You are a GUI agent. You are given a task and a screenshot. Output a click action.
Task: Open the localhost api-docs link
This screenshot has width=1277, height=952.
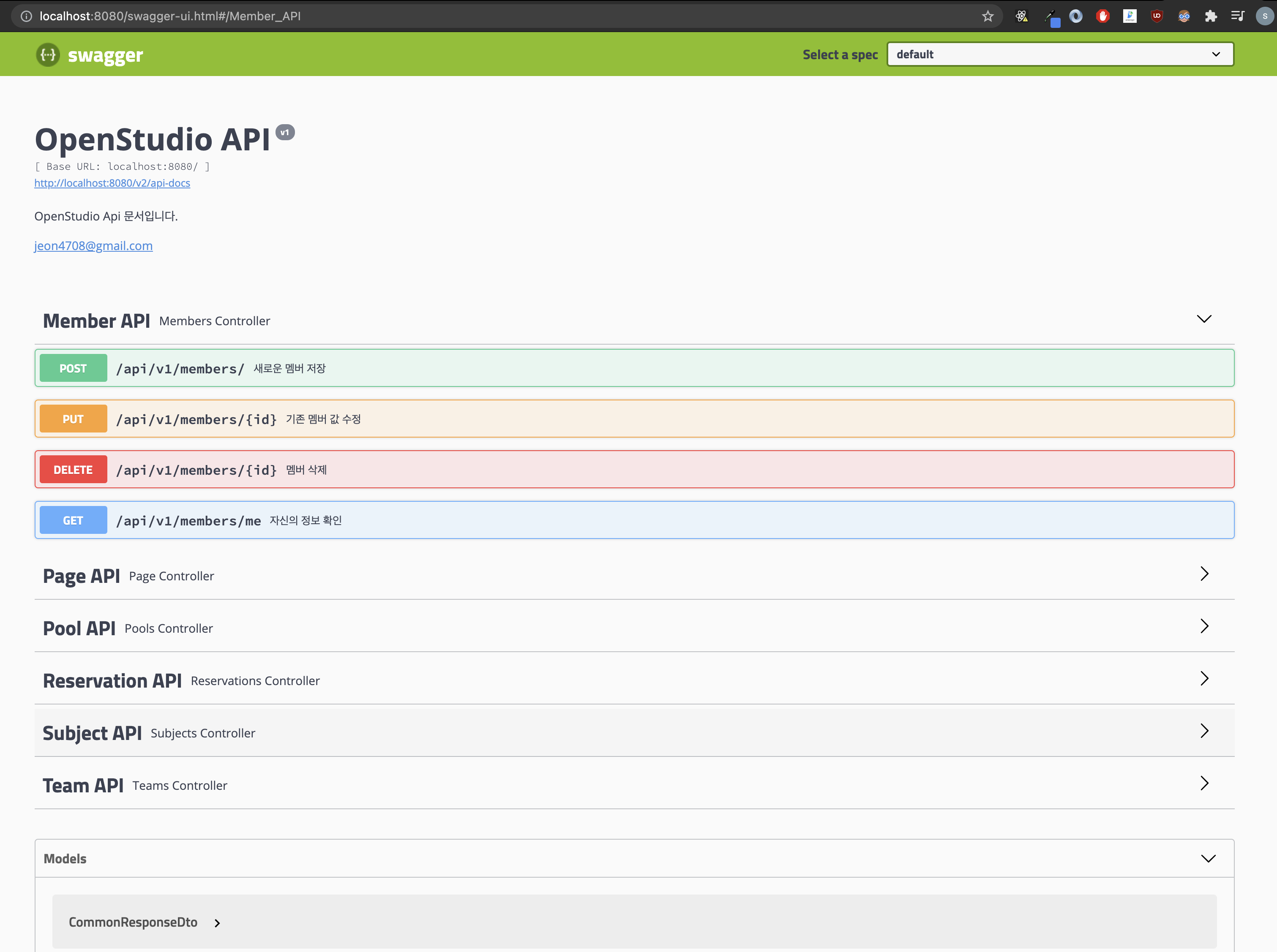[112, 183]
